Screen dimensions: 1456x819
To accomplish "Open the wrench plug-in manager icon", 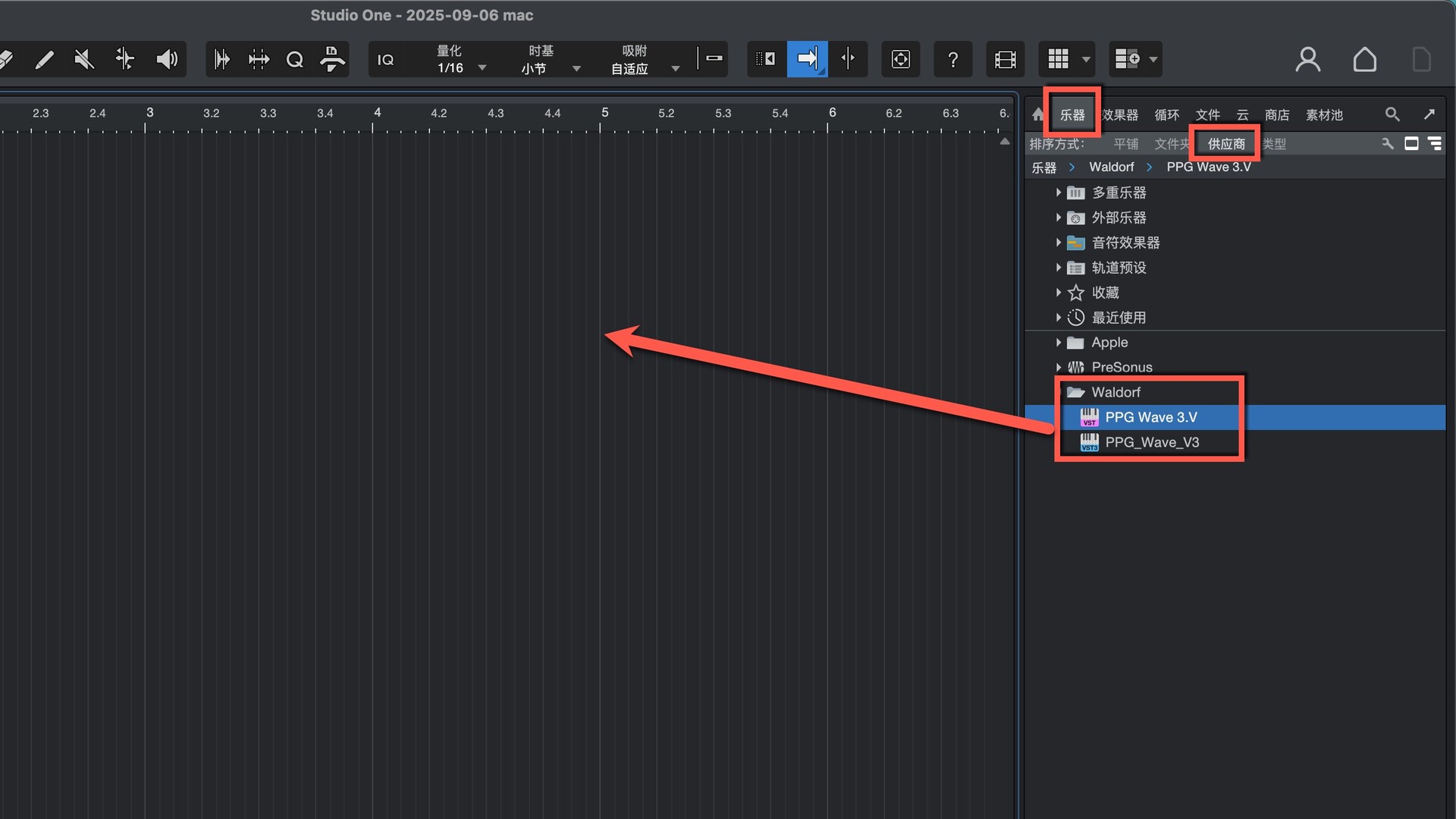I will tap(1388, 143).
